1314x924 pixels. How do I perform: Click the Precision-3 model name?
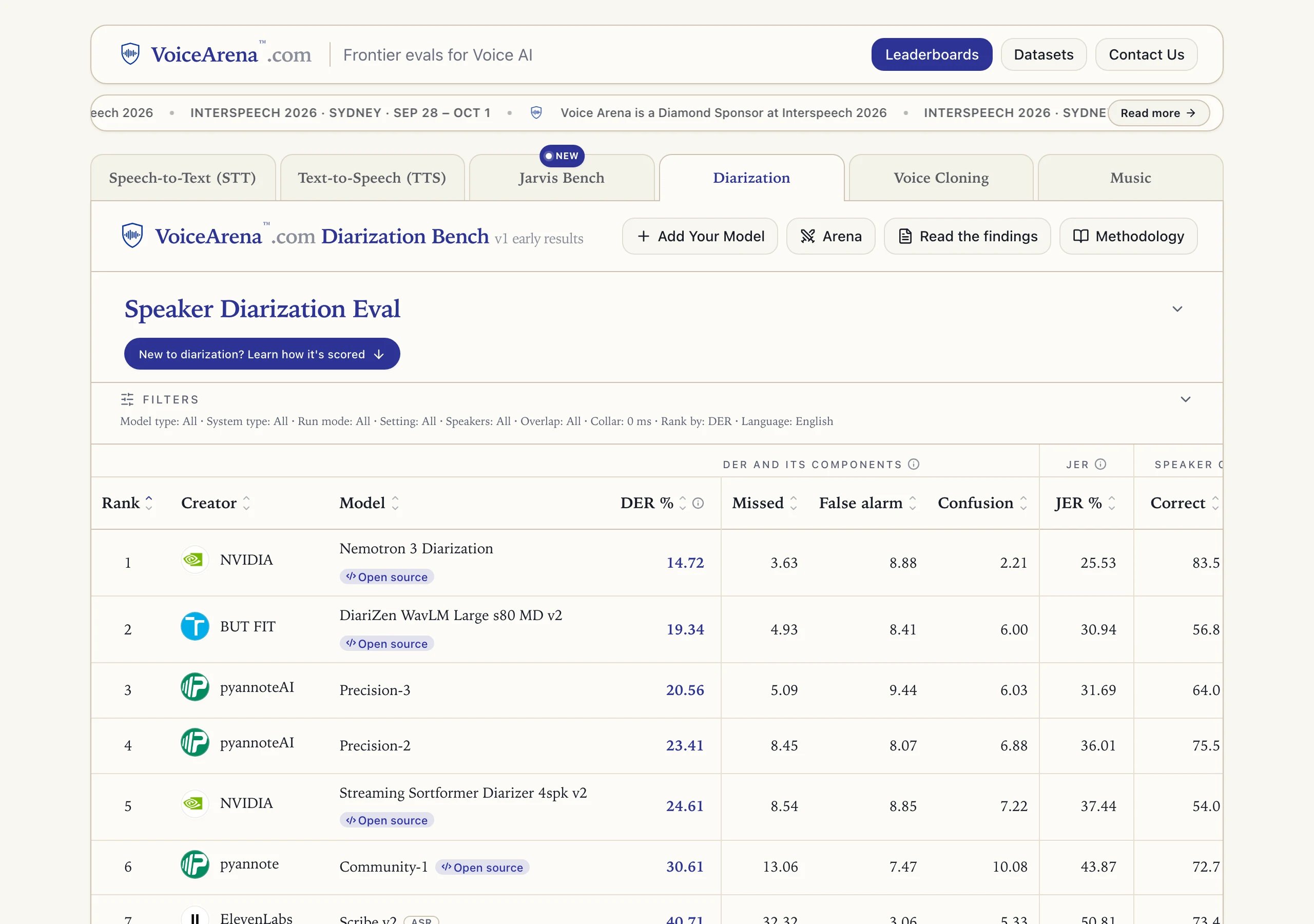[x=375, y=690]
